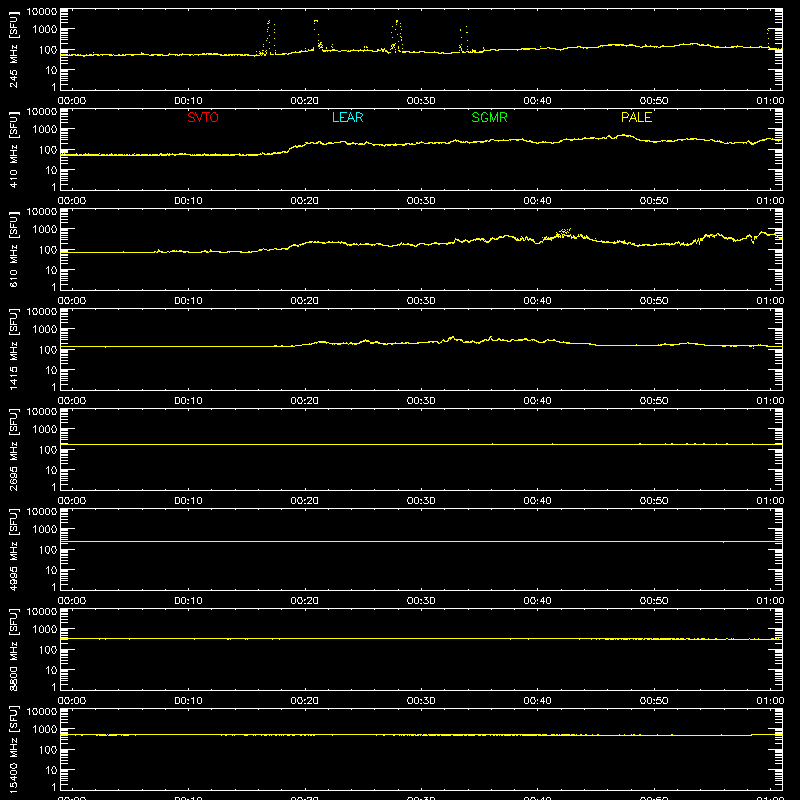Click the 00:00 tick under the 610 MHz plot
This screenshot has width=800, height=800.
72,301
